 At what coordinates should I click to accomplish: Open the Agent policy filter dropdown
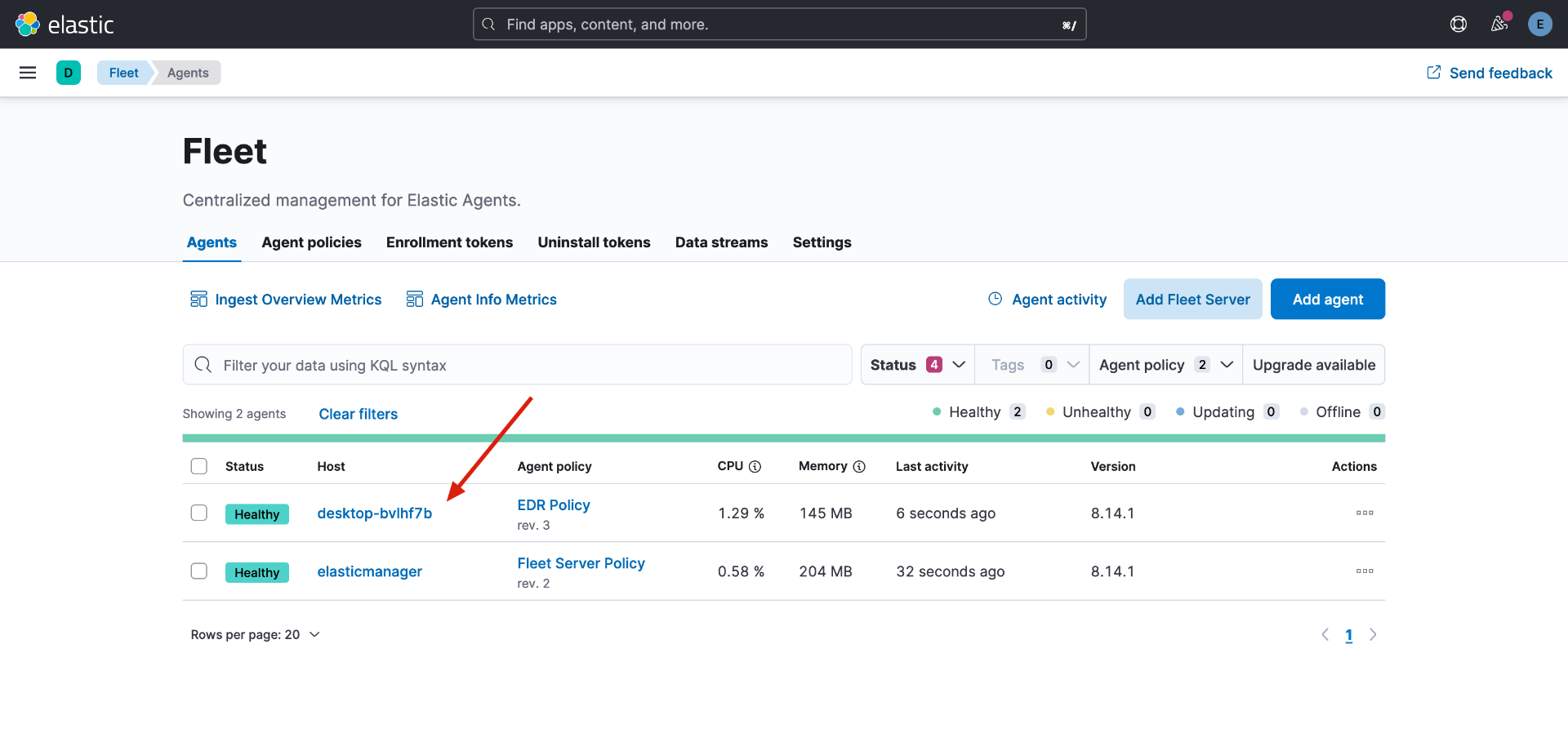pos(1165,365)
